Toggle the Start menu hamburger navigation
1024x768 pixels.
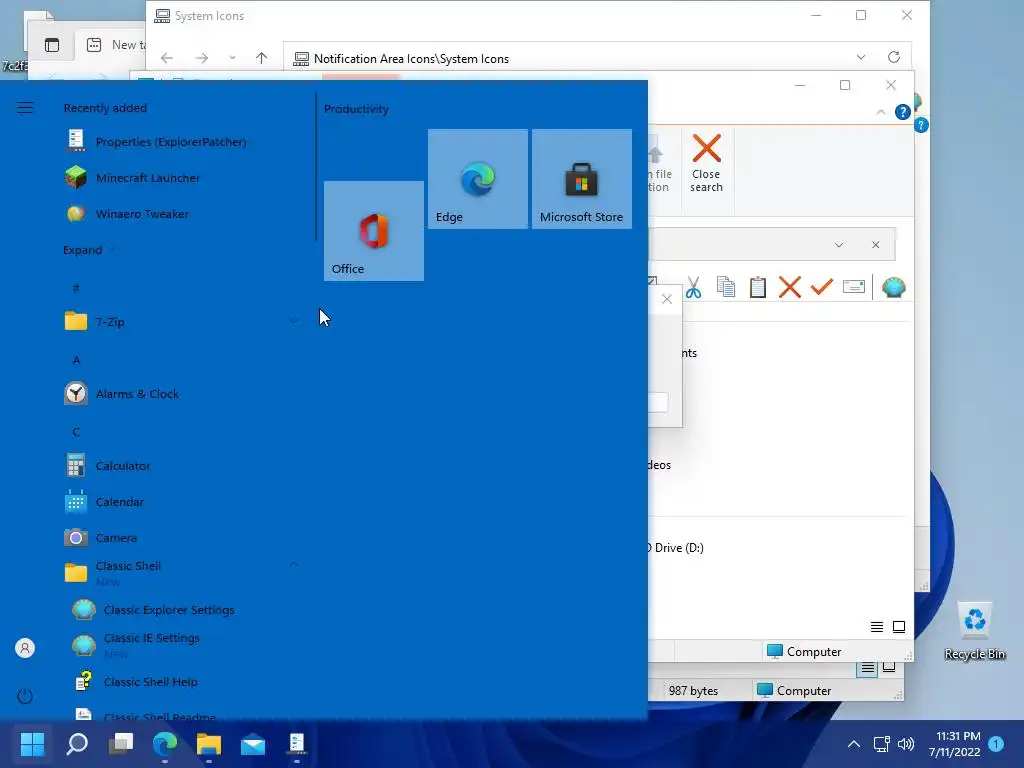25,108
